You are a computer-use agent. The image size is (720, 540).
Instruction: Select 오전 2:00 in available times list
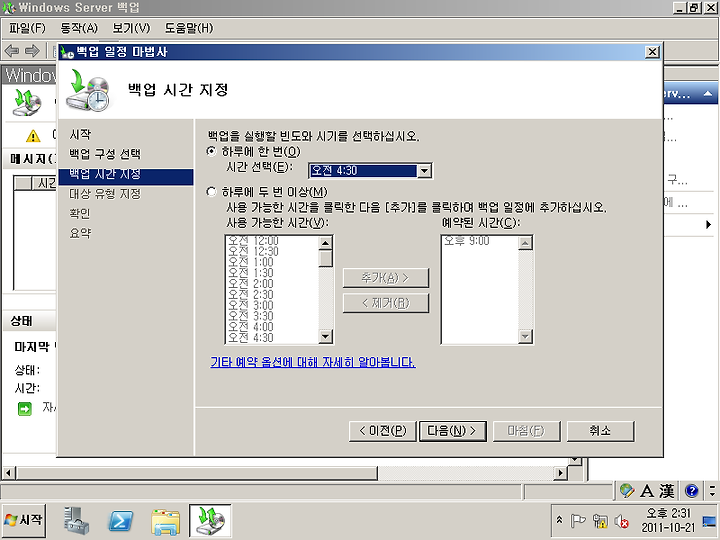point(251,284)
